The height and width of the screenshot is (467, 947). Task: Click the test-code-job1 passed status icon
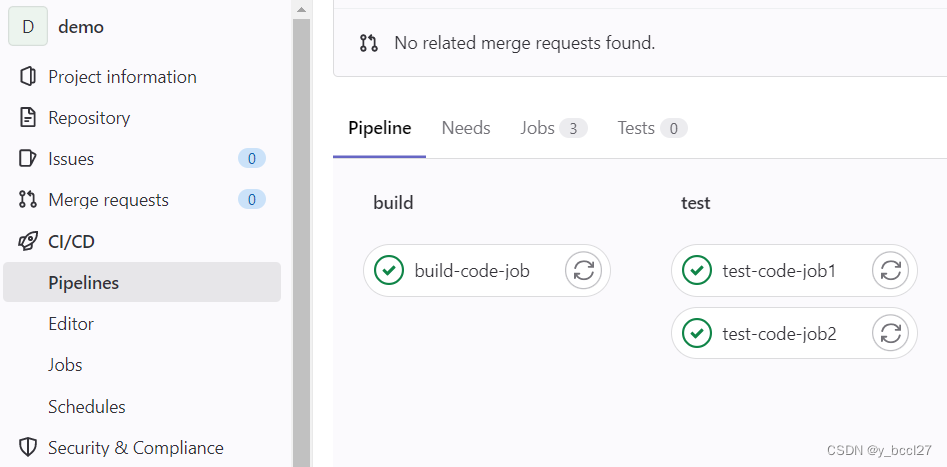(697, 270)
